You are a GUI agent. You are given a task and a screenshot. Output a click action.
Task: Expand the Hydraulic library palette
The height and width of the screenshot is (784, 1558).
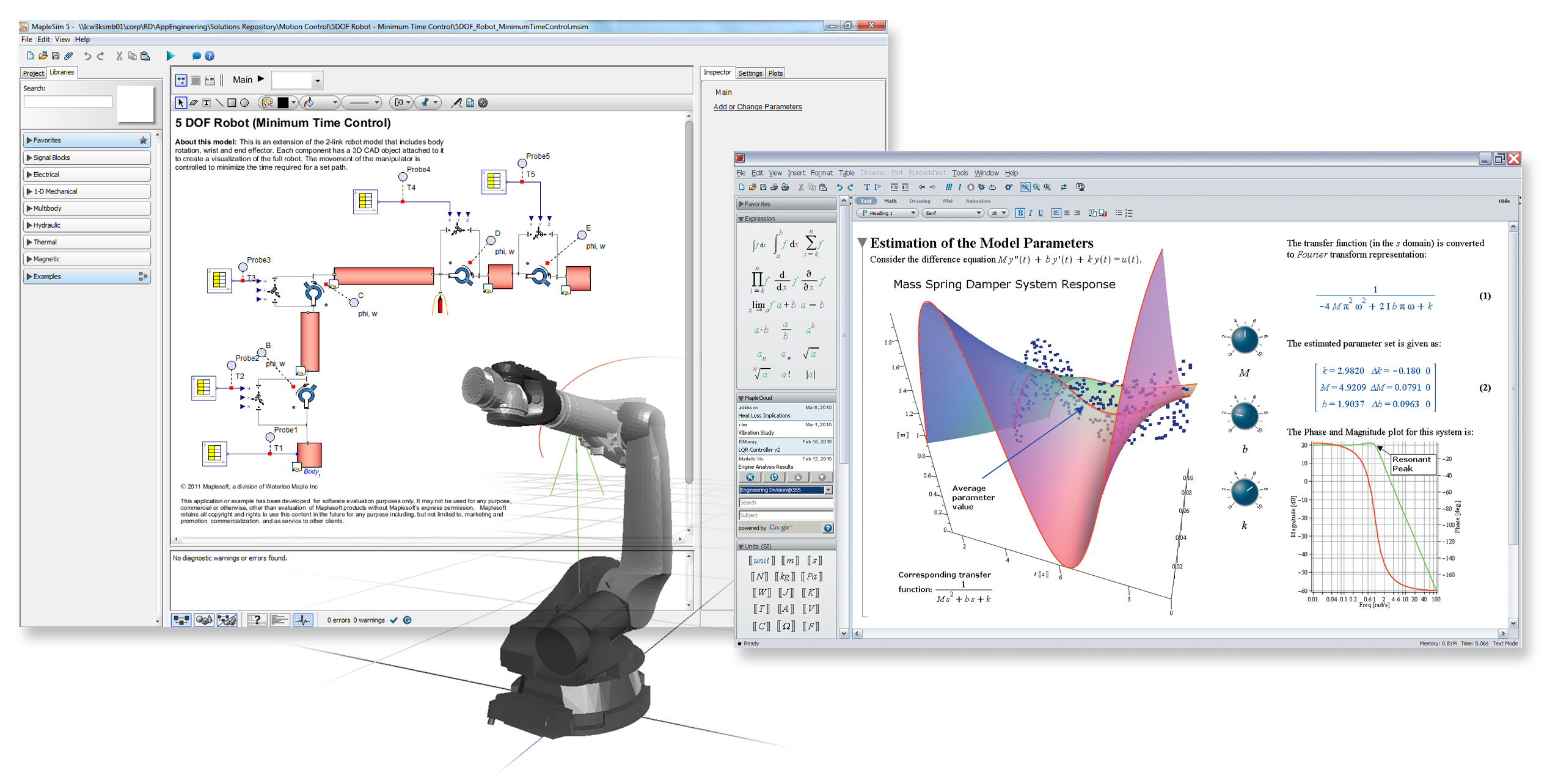coord(87,225)
